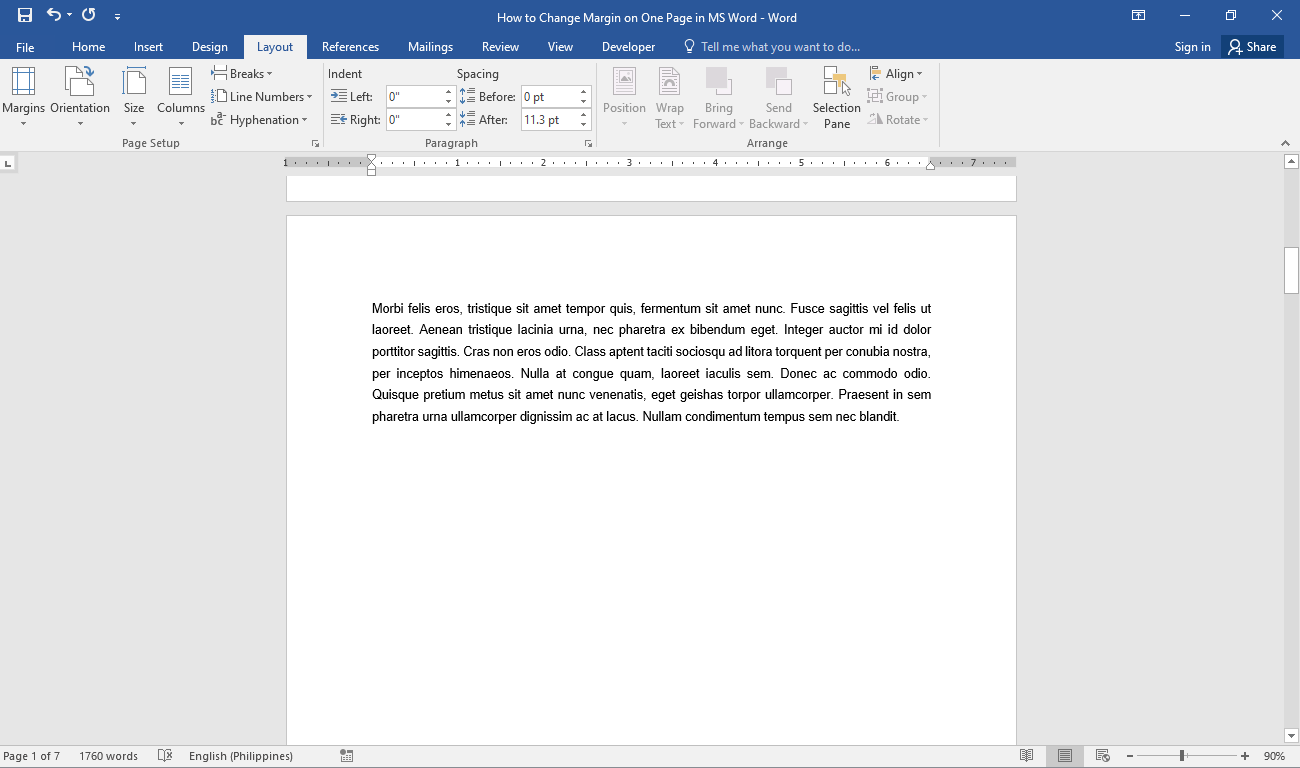Open the paper Size options

coord(133,97)
